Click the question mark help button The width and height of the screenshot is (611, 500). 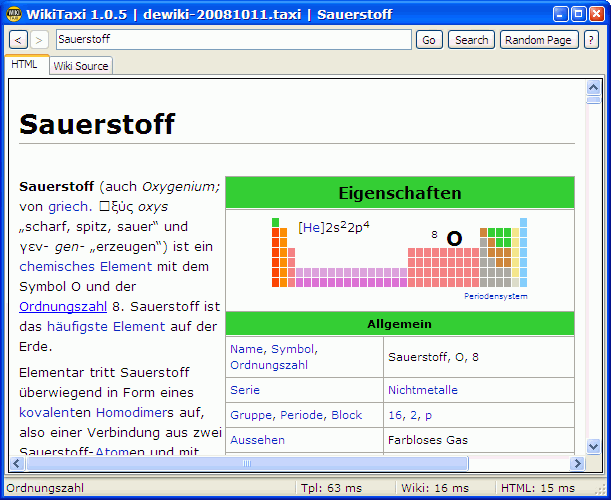[591, 40]
